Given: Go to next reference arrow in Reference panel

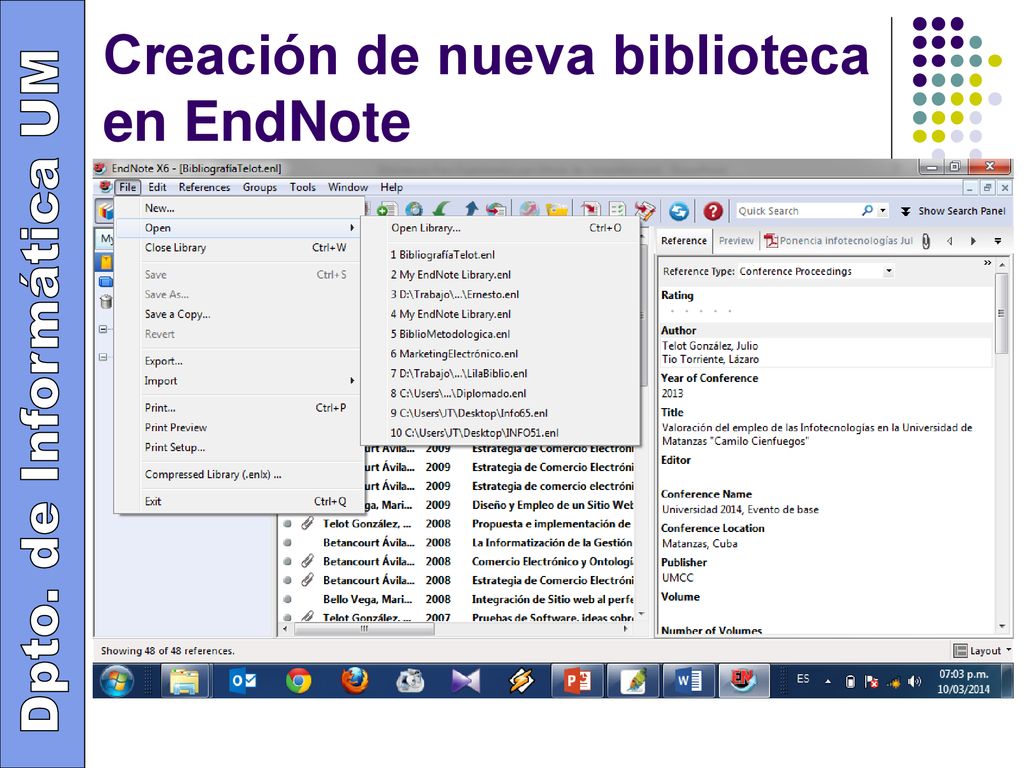Looking at the screenshot, I should pos(973,241).
